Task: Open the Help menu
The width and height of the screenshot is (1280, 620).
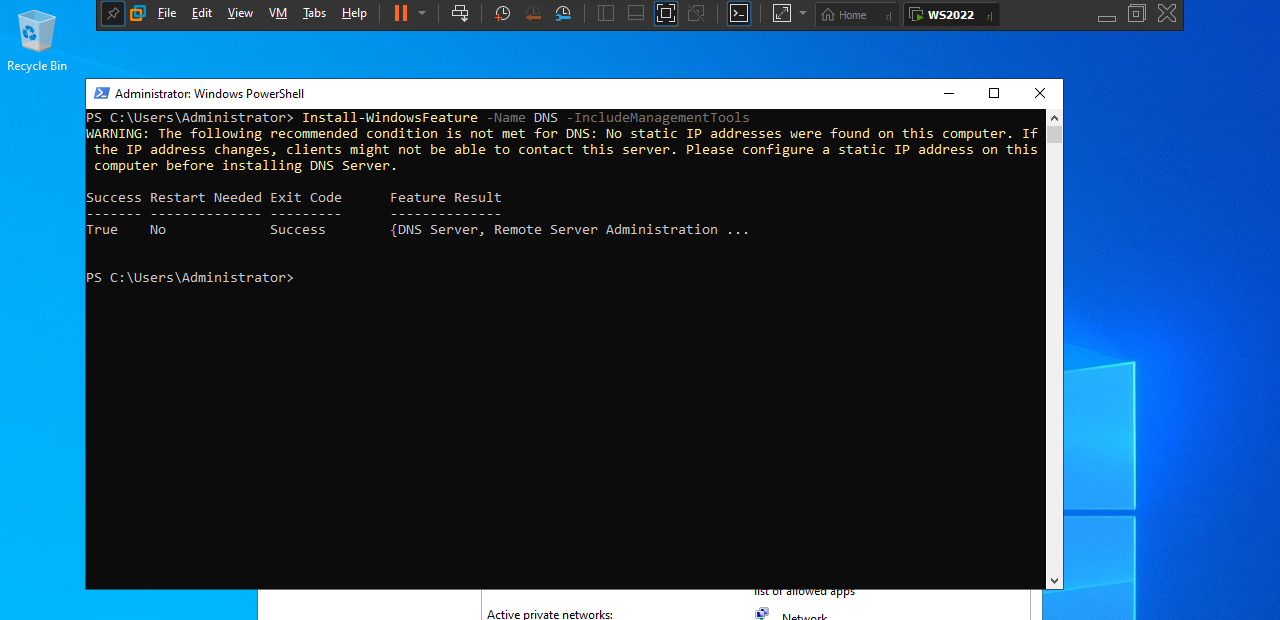Action: pyautogui.click(x=354, y=14)
